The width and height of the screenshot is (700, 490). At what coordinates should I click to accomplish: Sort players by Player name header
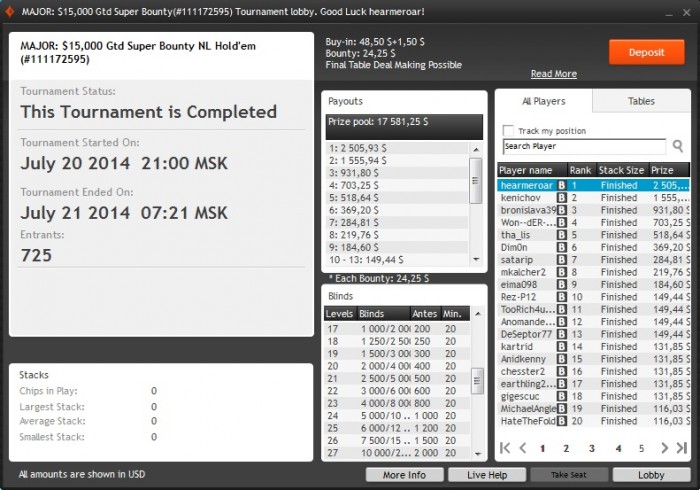point(532,170)
